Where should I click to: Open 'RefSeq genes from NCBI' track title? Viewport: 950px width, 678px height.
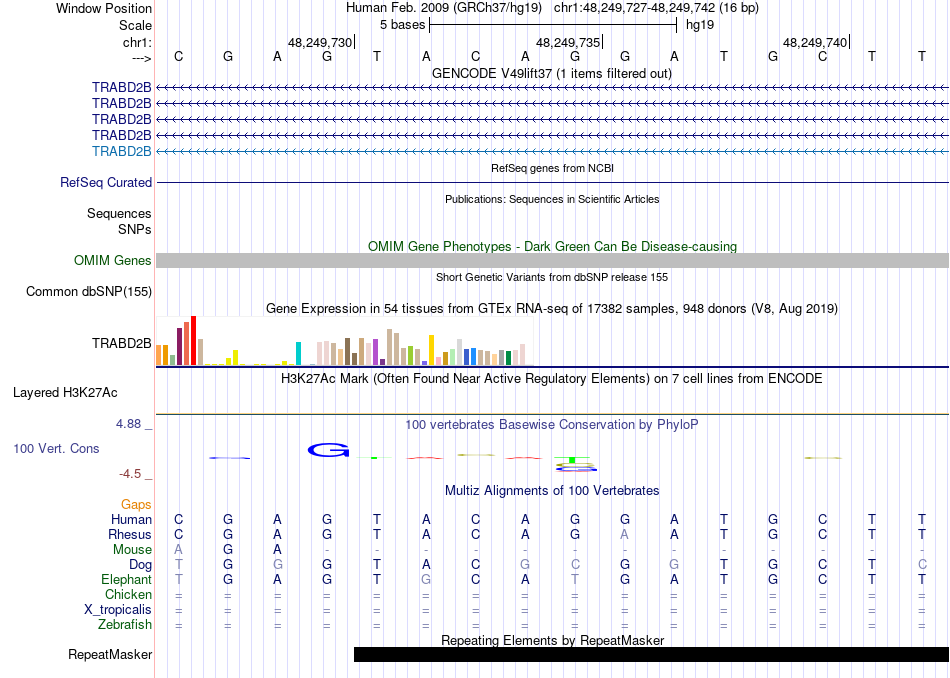tap(552, 168)
